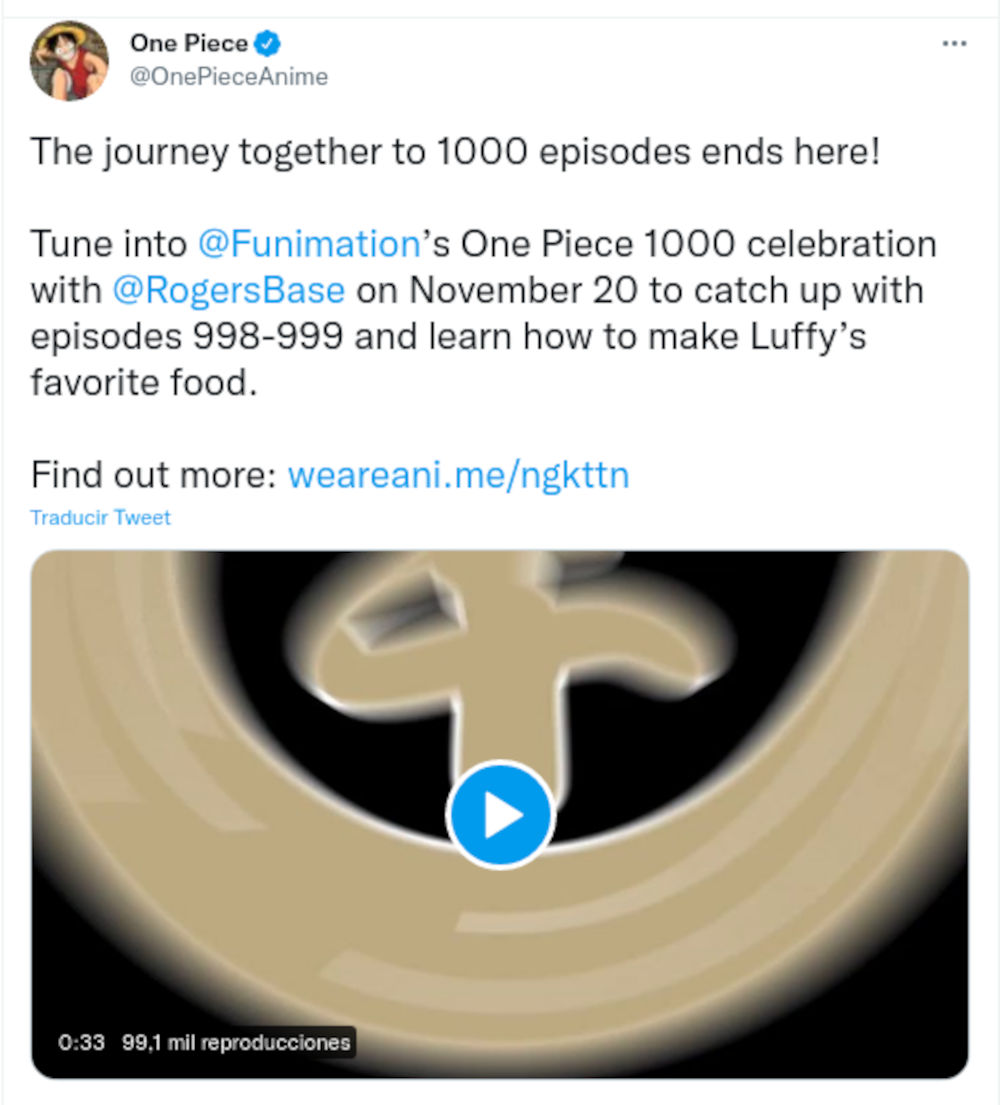Click Traducir Tweet to translate

100,518
